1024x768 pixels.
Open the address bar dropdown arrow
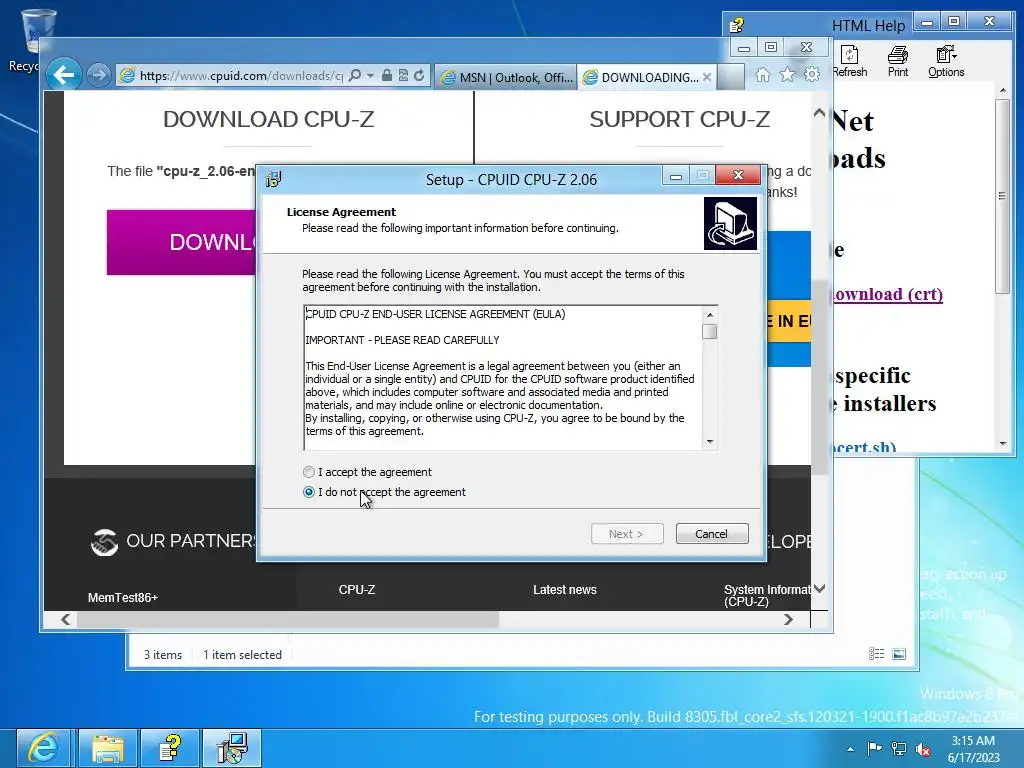tap(370, 76)
